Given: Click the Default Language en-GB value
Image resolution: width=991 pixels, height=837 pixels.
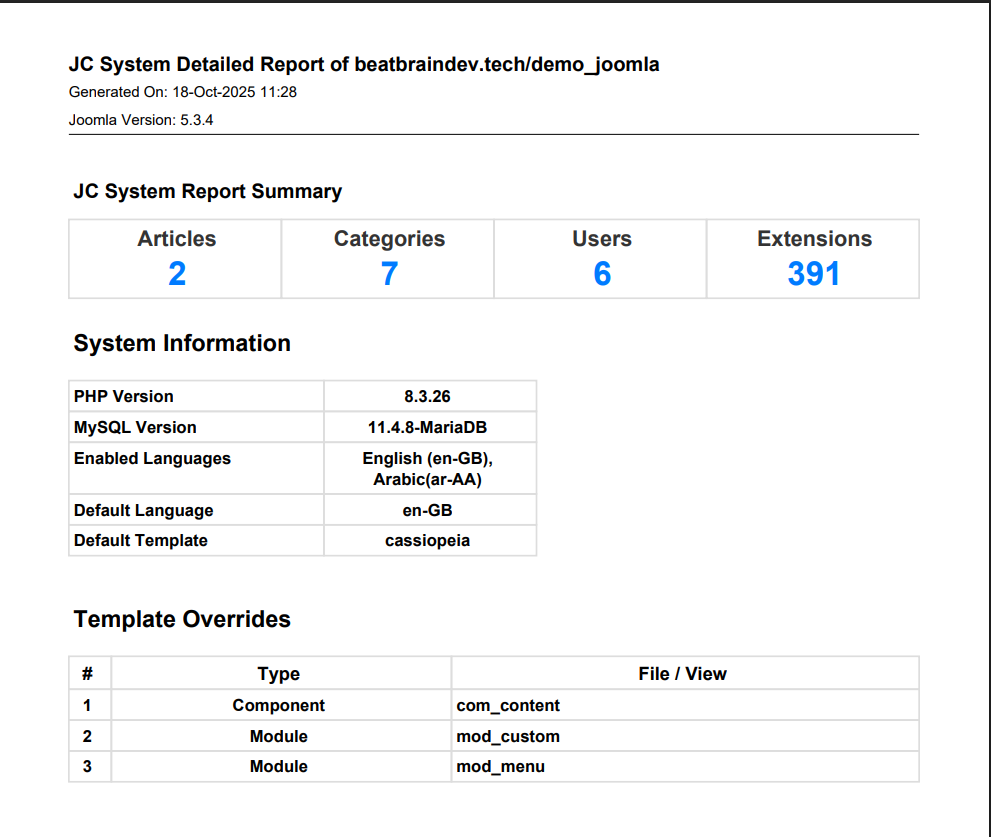Looking at the screenshot, I should (x=428, y=510).
